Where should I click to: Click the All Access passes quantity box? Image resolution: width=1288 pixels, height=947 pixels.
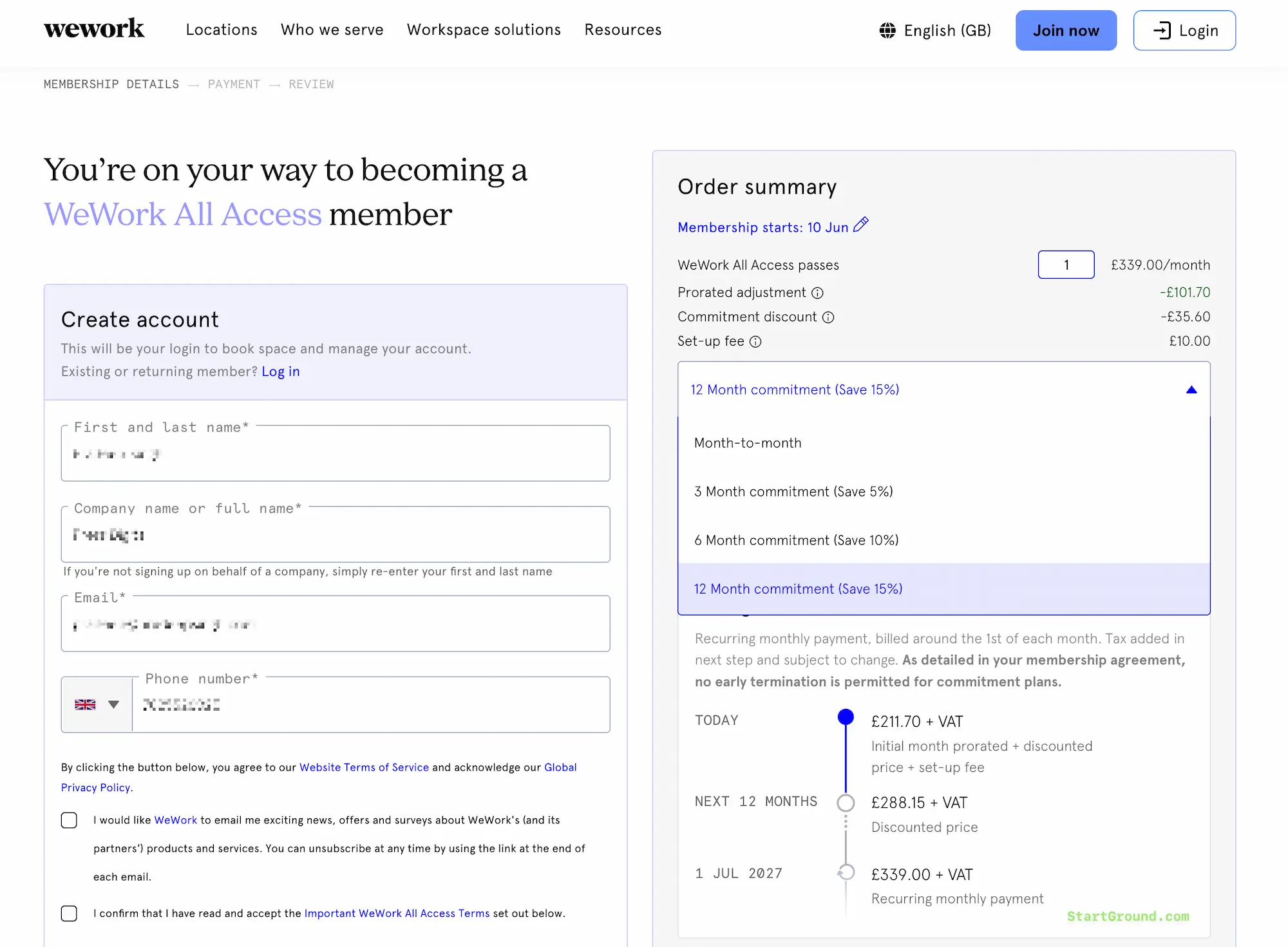pos(1066,265)
